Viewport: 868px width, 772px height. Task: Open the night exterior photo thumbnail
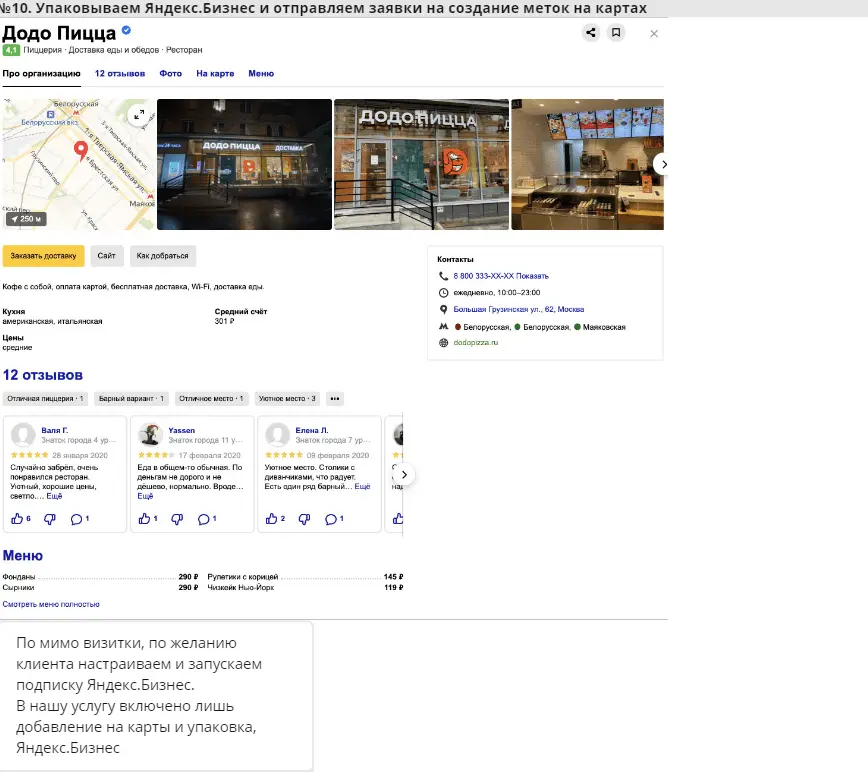[244, 164]
